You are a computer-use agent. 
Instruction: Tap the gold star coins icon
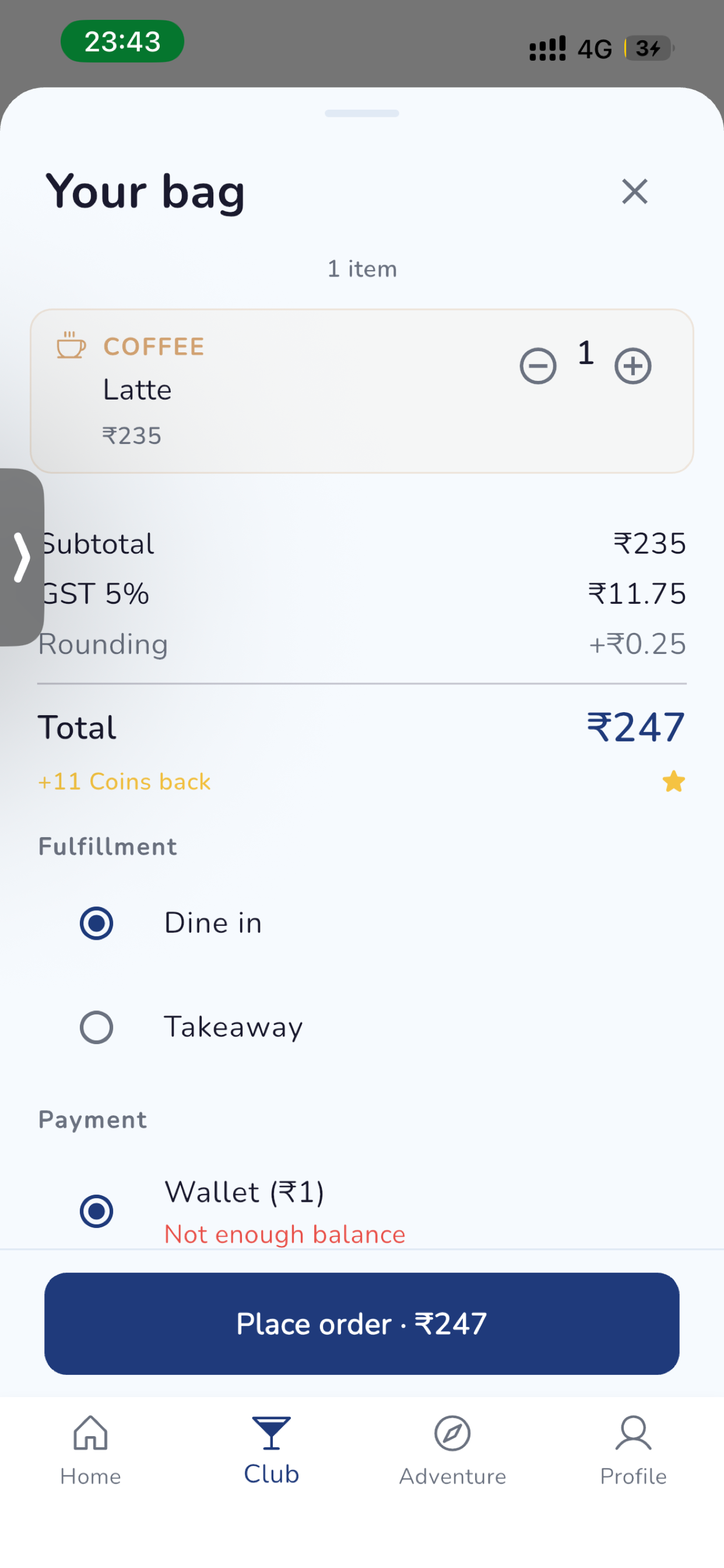pos(673,781)
